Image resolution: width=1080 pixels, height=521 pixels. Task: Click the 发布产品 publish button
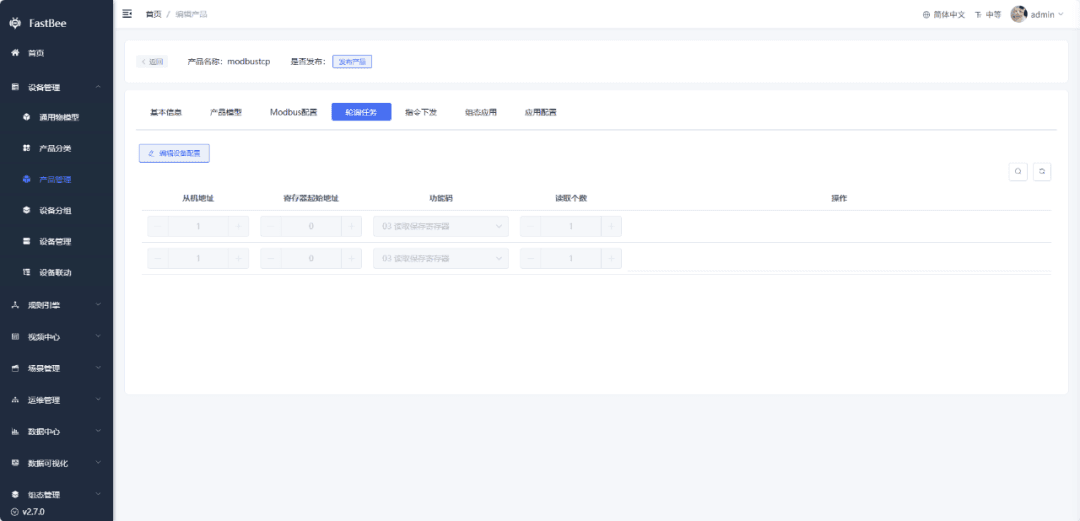coord(352,61)
